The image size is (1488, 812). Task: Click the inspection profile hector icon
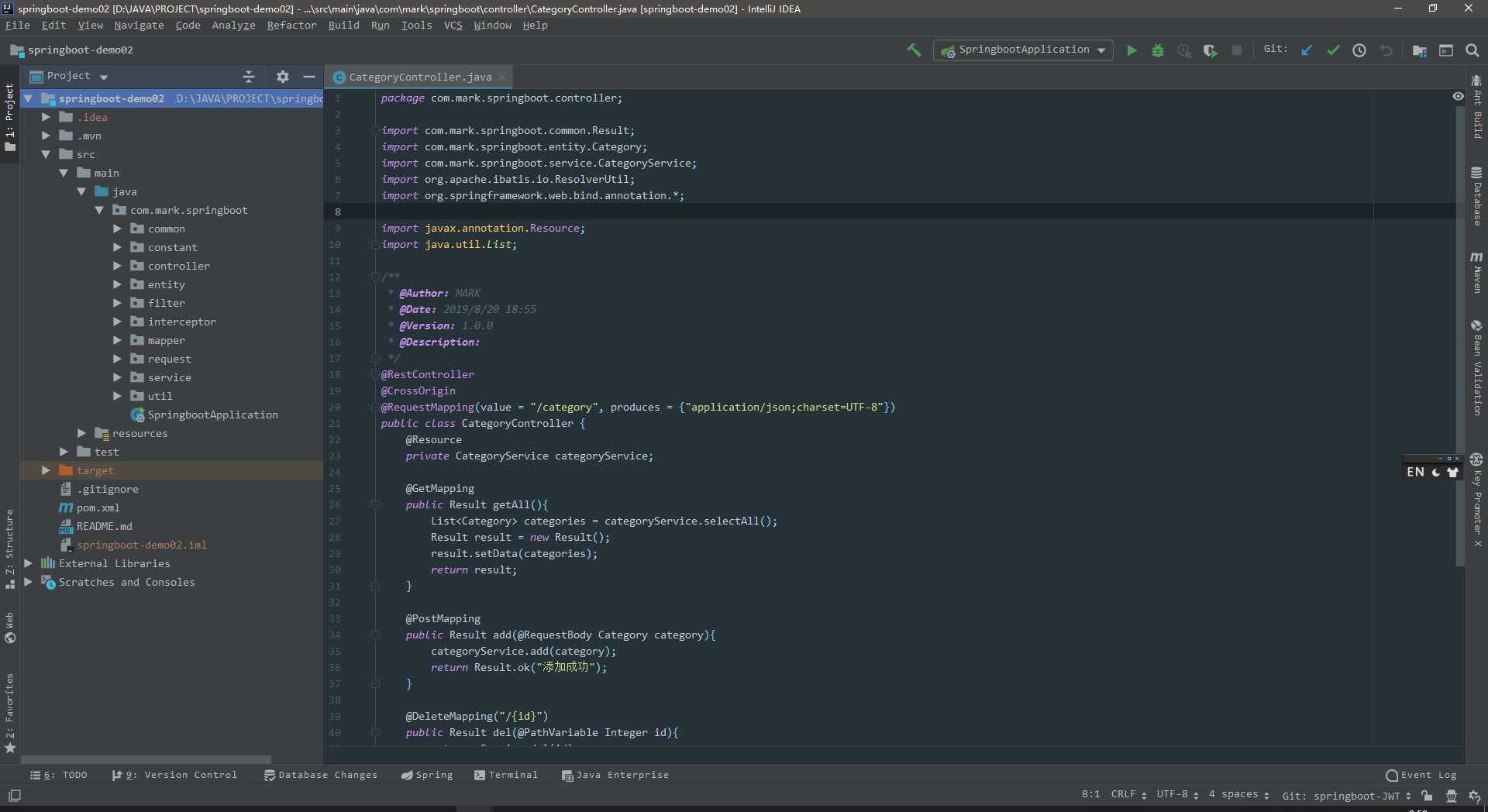(x=1452, y=796)
